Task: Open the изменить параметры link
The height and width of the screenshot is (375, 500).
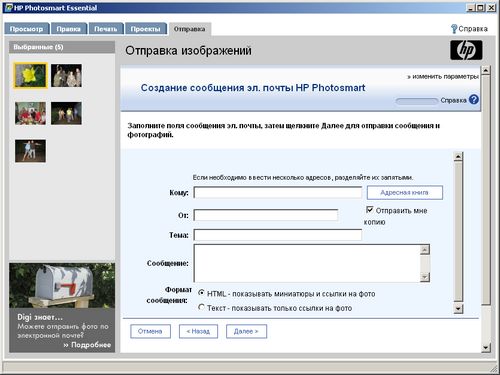Action: [x=443, y=77]
